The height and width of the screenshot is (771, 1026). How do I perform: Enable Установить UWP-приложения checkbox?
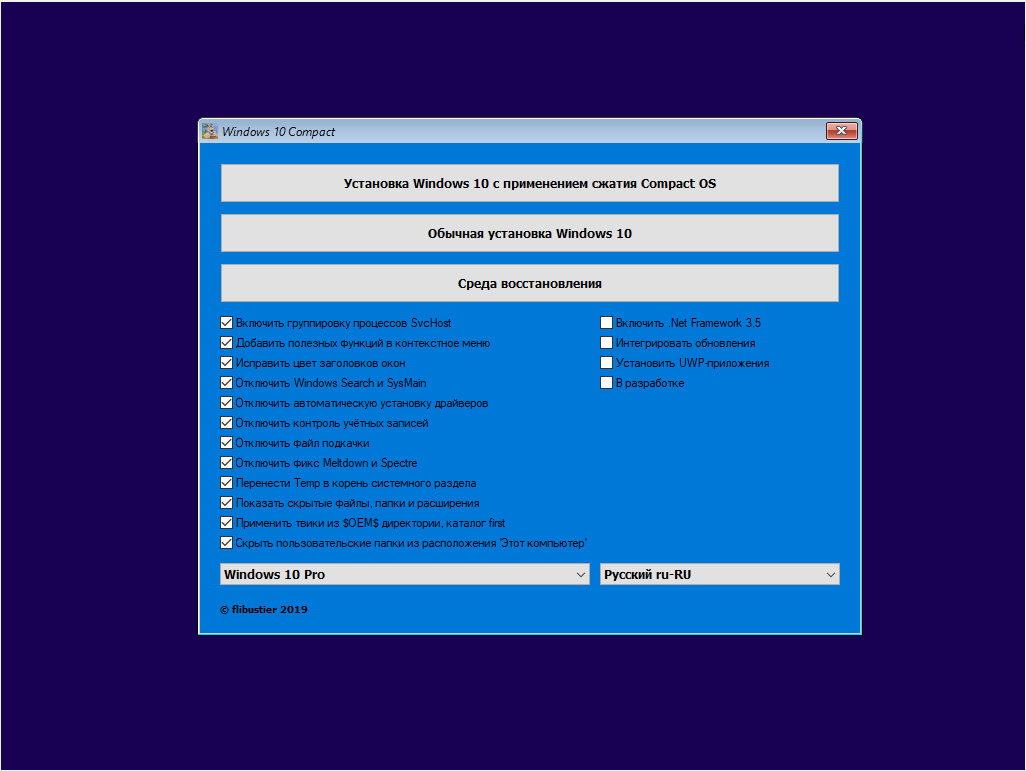[x=607, y=363]
